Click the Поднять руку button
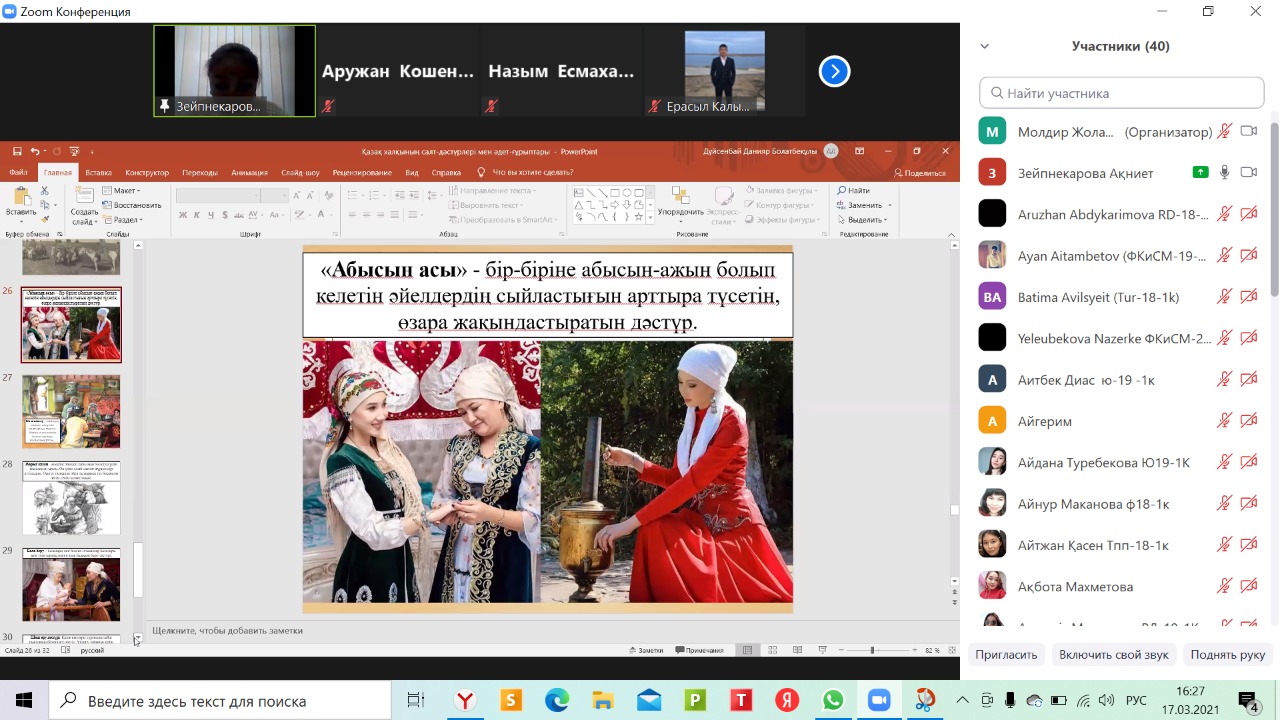 pyautogui.click(x=1227, y=654)
